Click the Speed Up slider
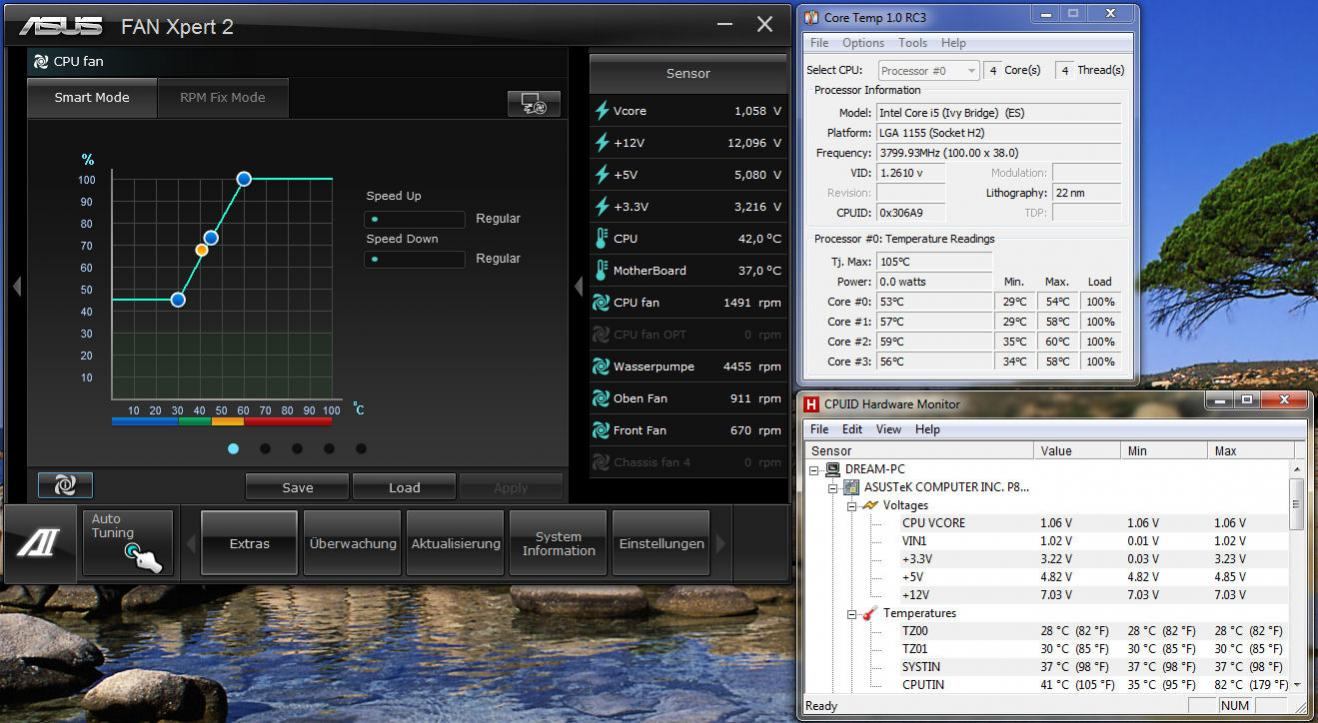1318x723 pixels. [414, 219]
